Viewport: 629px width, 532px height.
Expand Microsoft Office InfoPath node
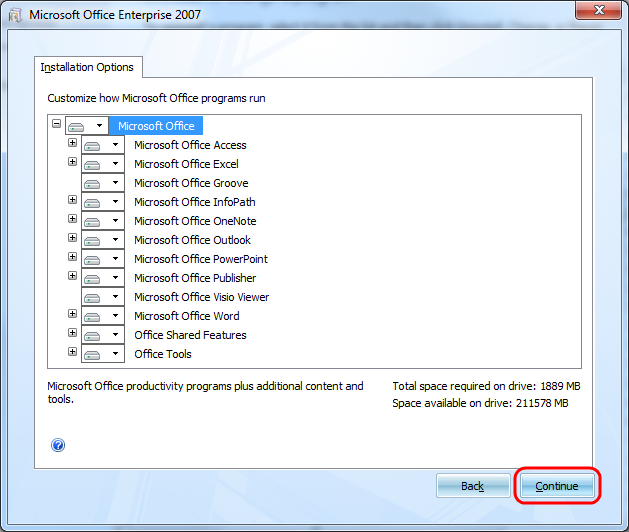pyautogui.click(x=72, y=199)
